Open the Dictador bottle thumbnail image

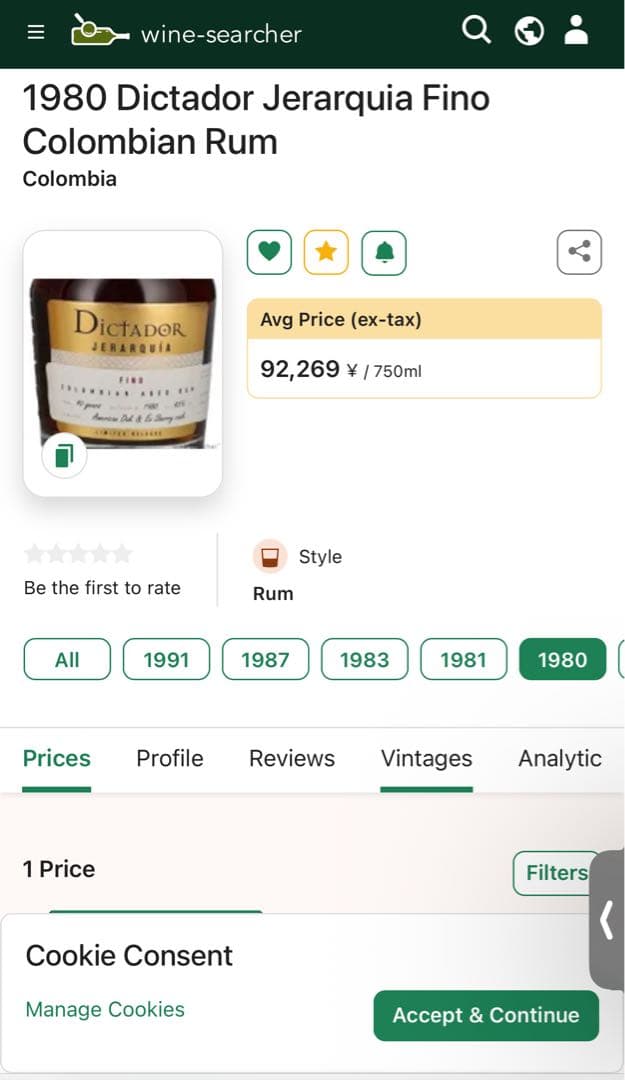pyautogui.click(x=123, y=360)
